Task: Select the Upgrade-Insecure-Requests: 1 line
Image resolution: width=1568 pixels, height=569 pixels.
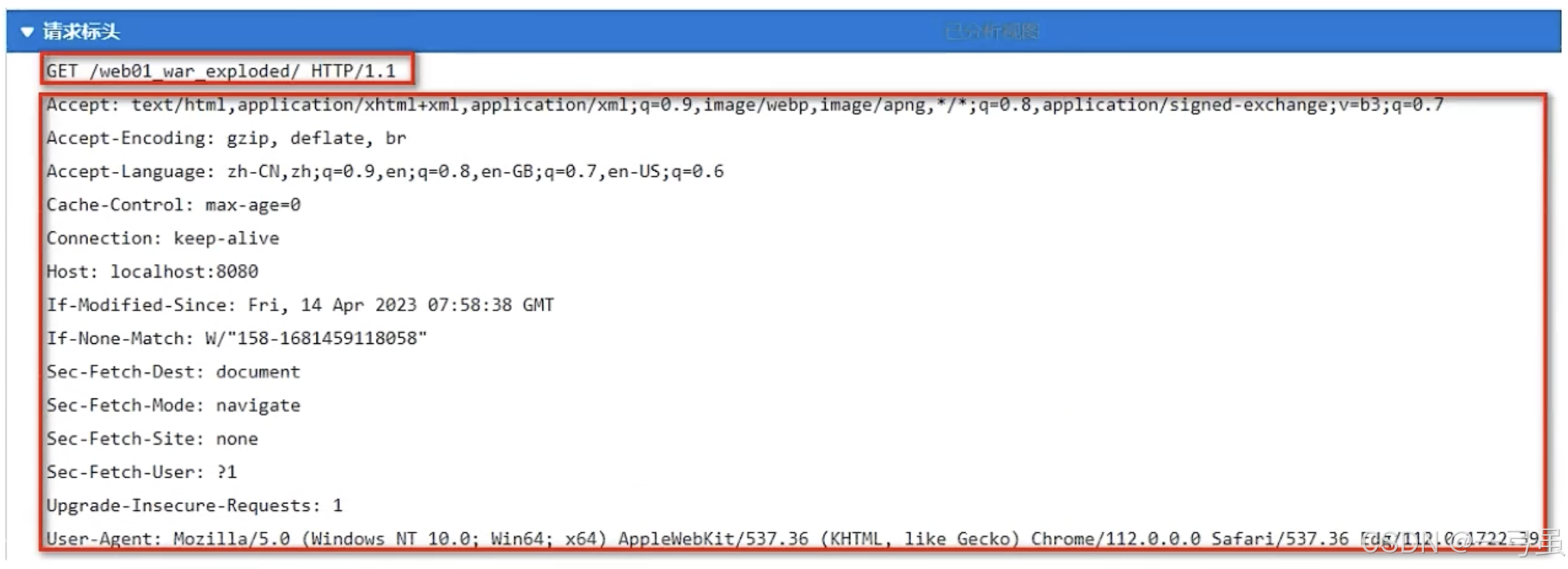Action: click(x=194, y=506)
